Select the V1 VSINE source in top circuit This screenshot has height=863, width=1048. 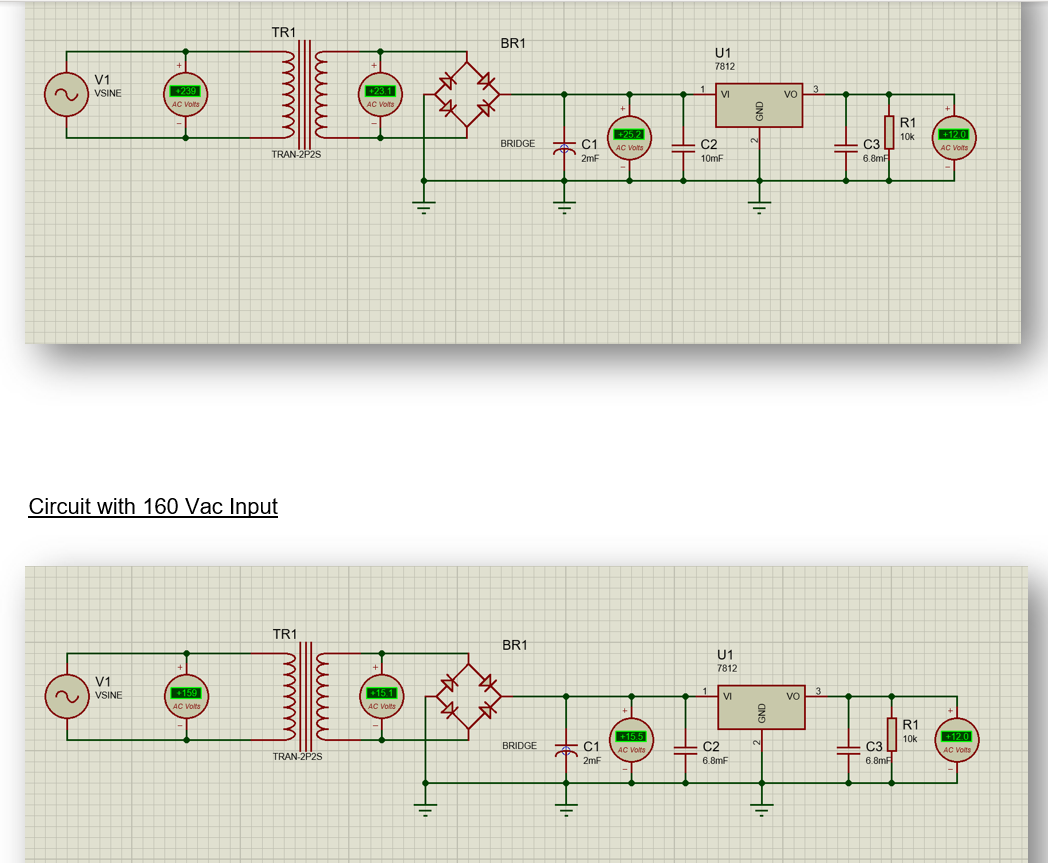click(66, 94)
